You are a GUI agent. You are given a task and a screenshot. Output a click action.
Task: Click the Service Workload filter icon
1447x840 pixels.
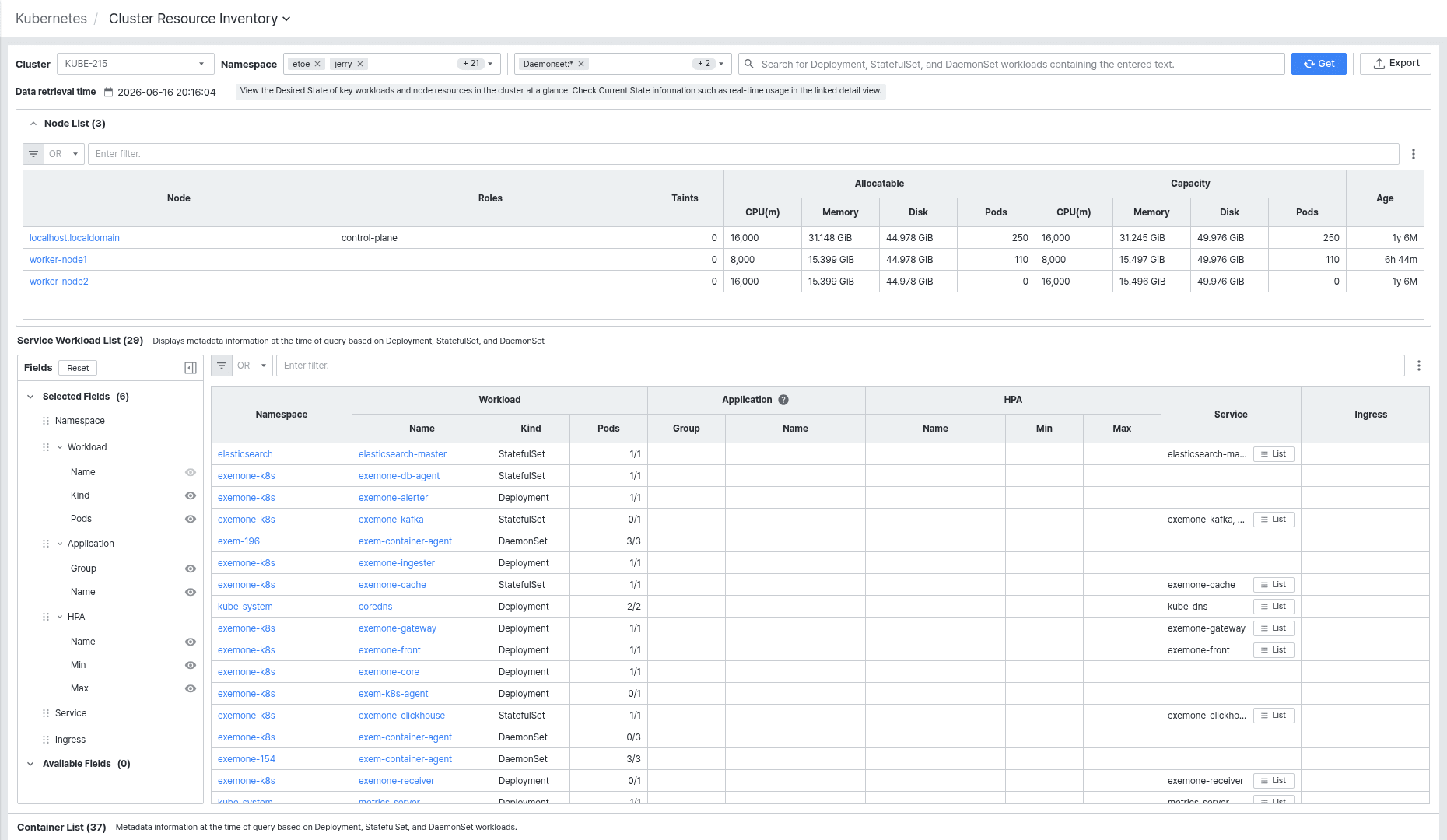click(222, 366)
